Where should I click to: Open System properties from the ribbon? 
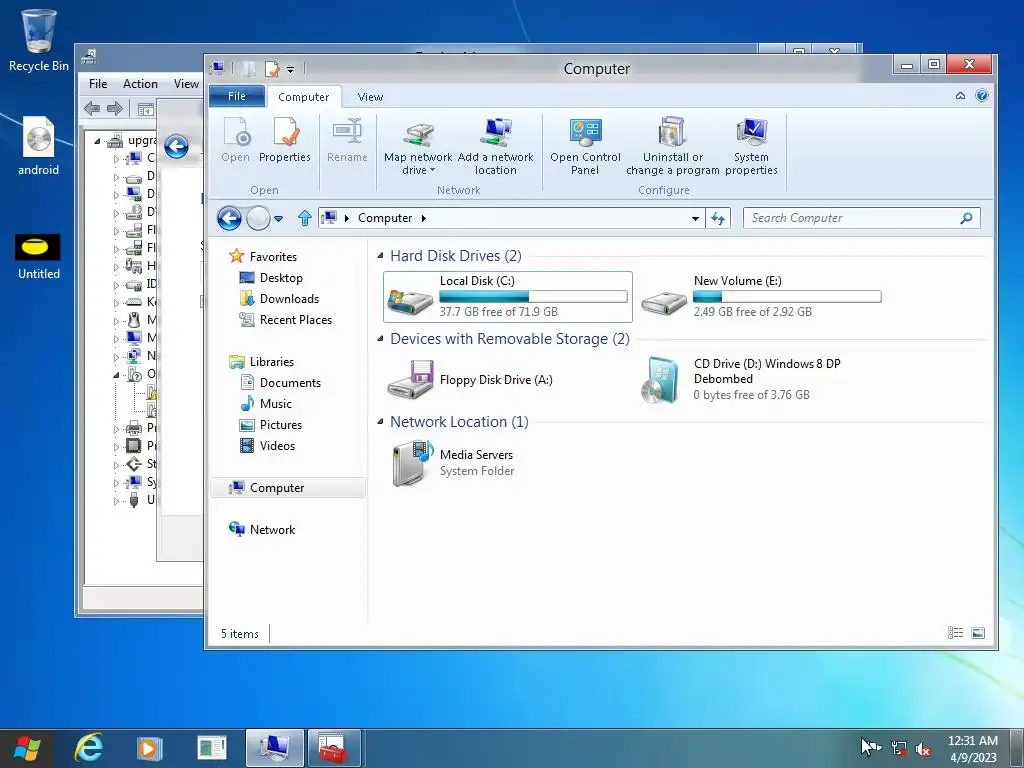751,147
